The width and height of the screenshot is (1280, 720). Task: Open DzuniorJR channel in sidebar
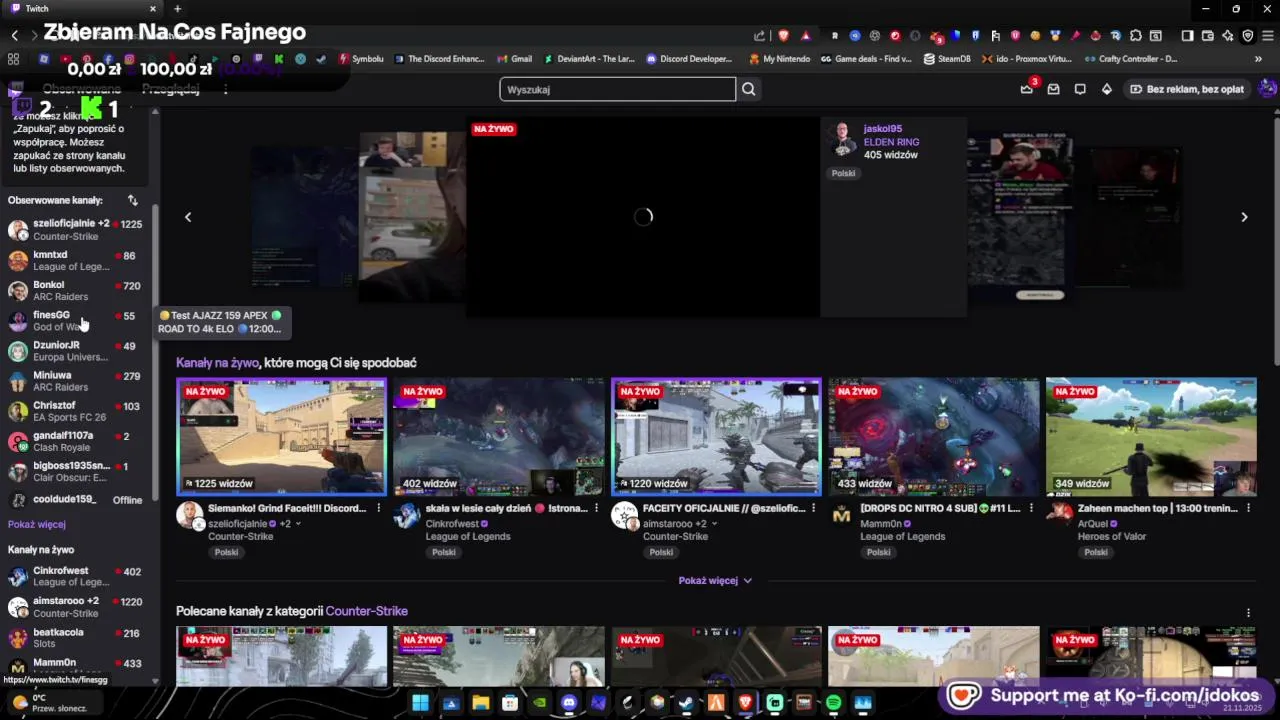[x=75, y=350]
